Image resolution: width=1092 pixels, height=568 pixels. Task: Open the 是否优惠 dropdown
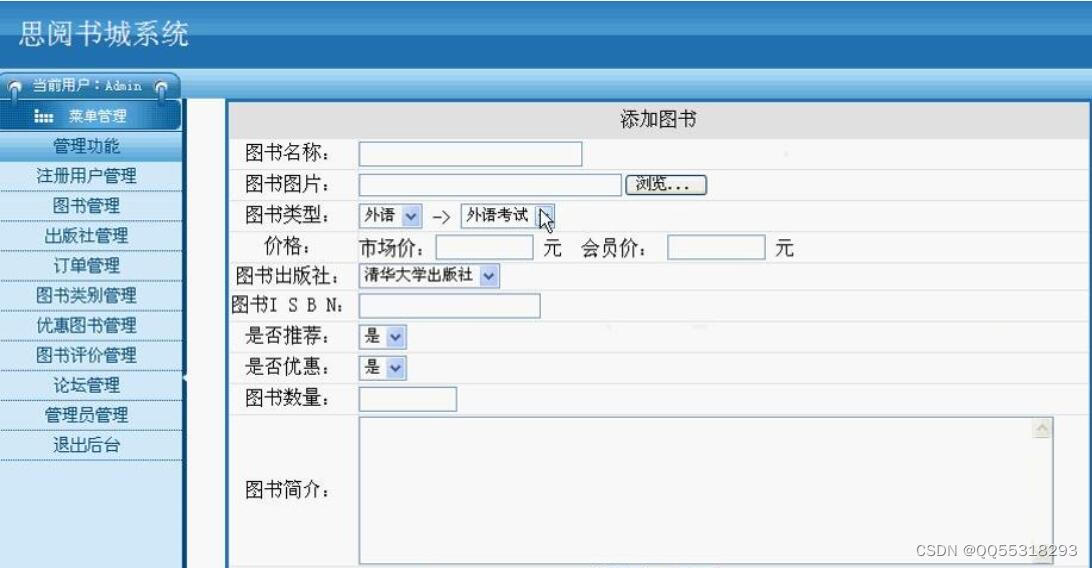pyautogui.click(x=382, y=368)
